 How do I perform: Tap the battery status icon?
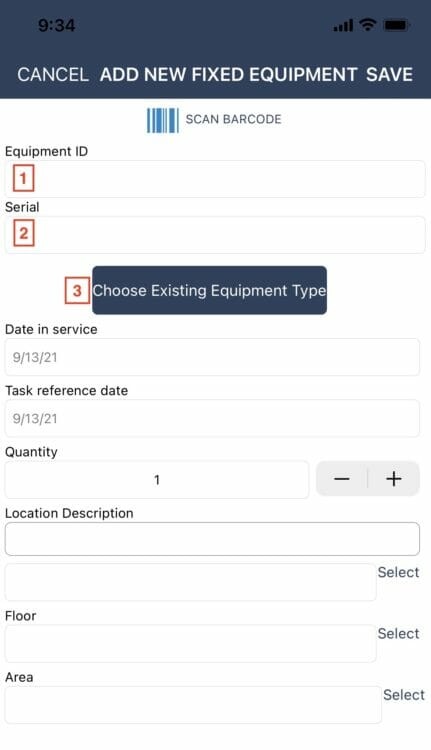397,25
